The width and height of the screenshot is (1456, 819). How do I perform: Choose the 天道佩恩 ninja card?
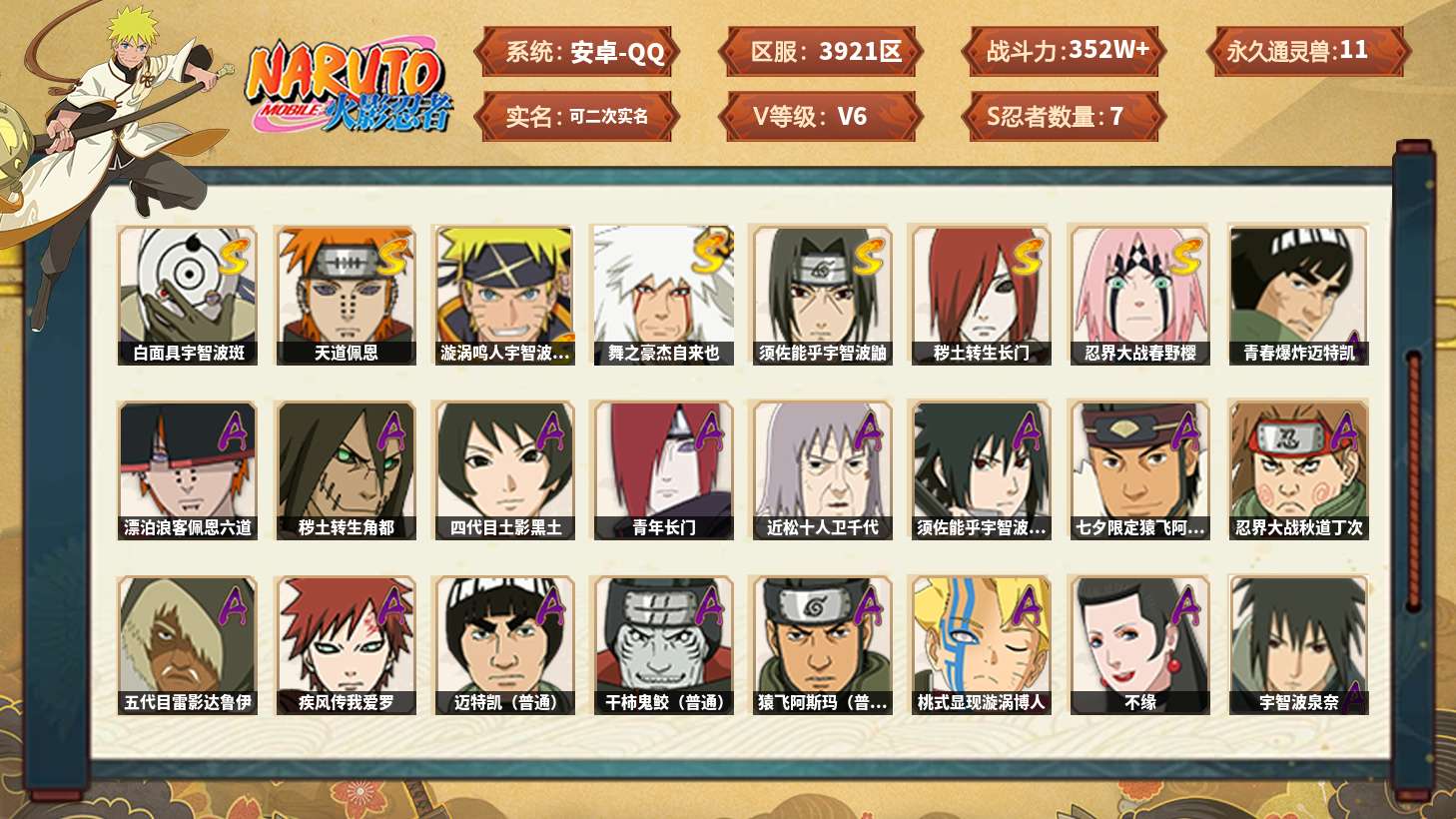point(346,296)
